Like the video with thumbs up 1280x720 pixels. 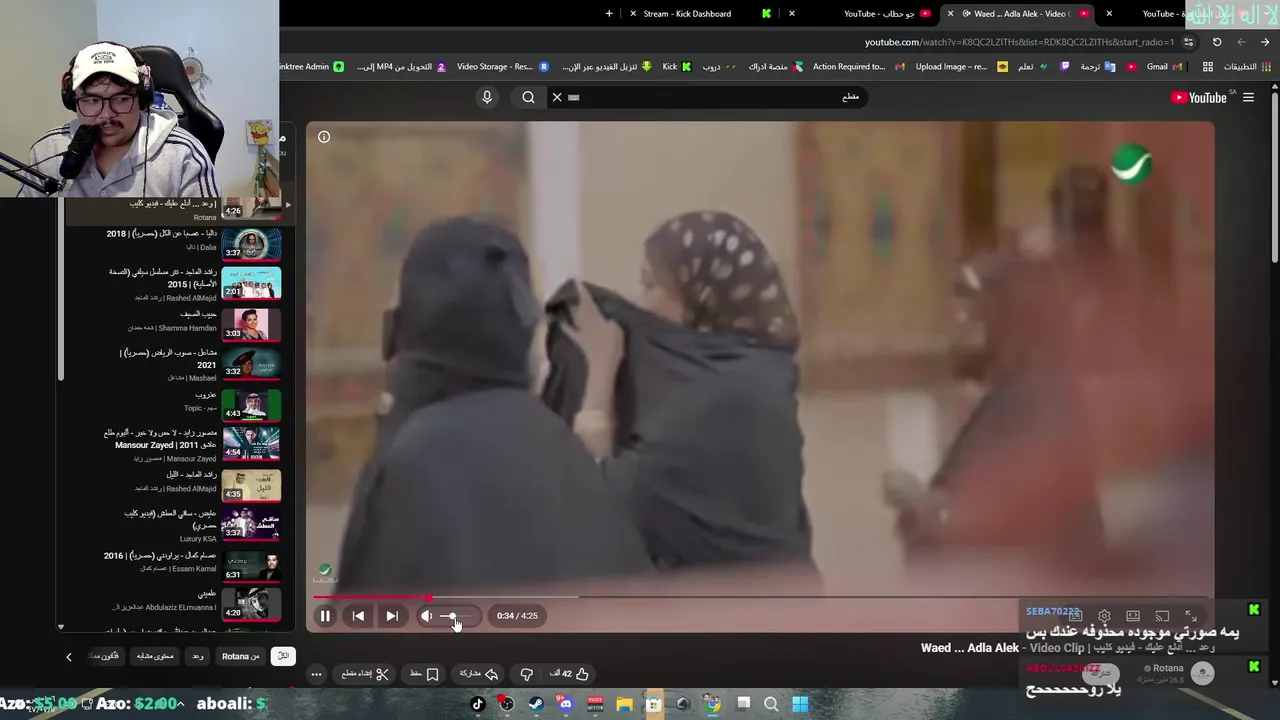point(570,674)
